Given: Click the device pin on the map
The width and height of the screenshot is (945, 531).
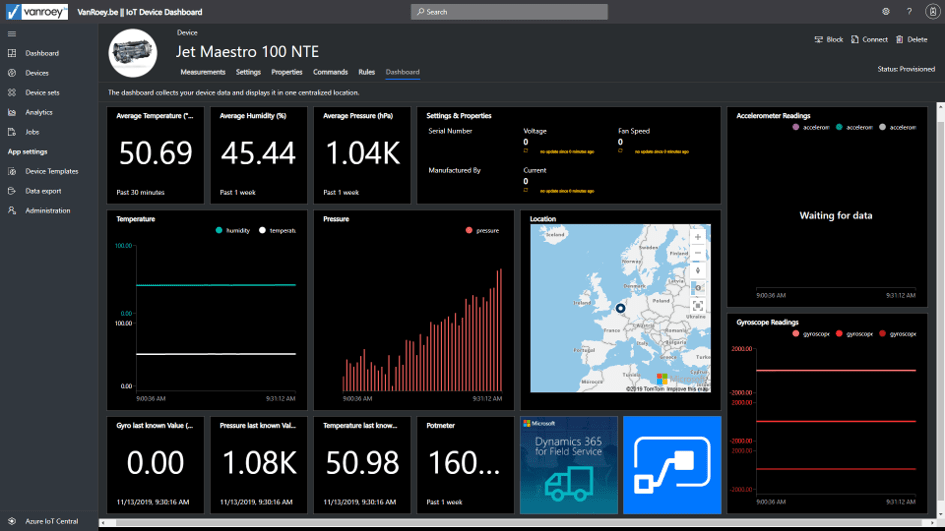Looking at the screenshot, I should coord(620,308).
